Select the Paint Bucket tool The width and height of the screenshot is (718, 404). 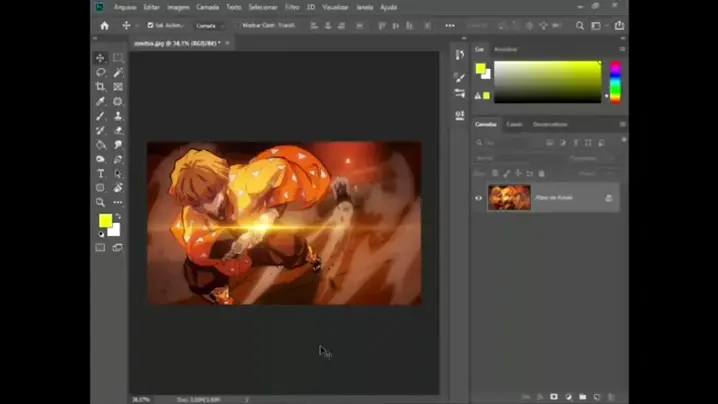coord(100,145)
